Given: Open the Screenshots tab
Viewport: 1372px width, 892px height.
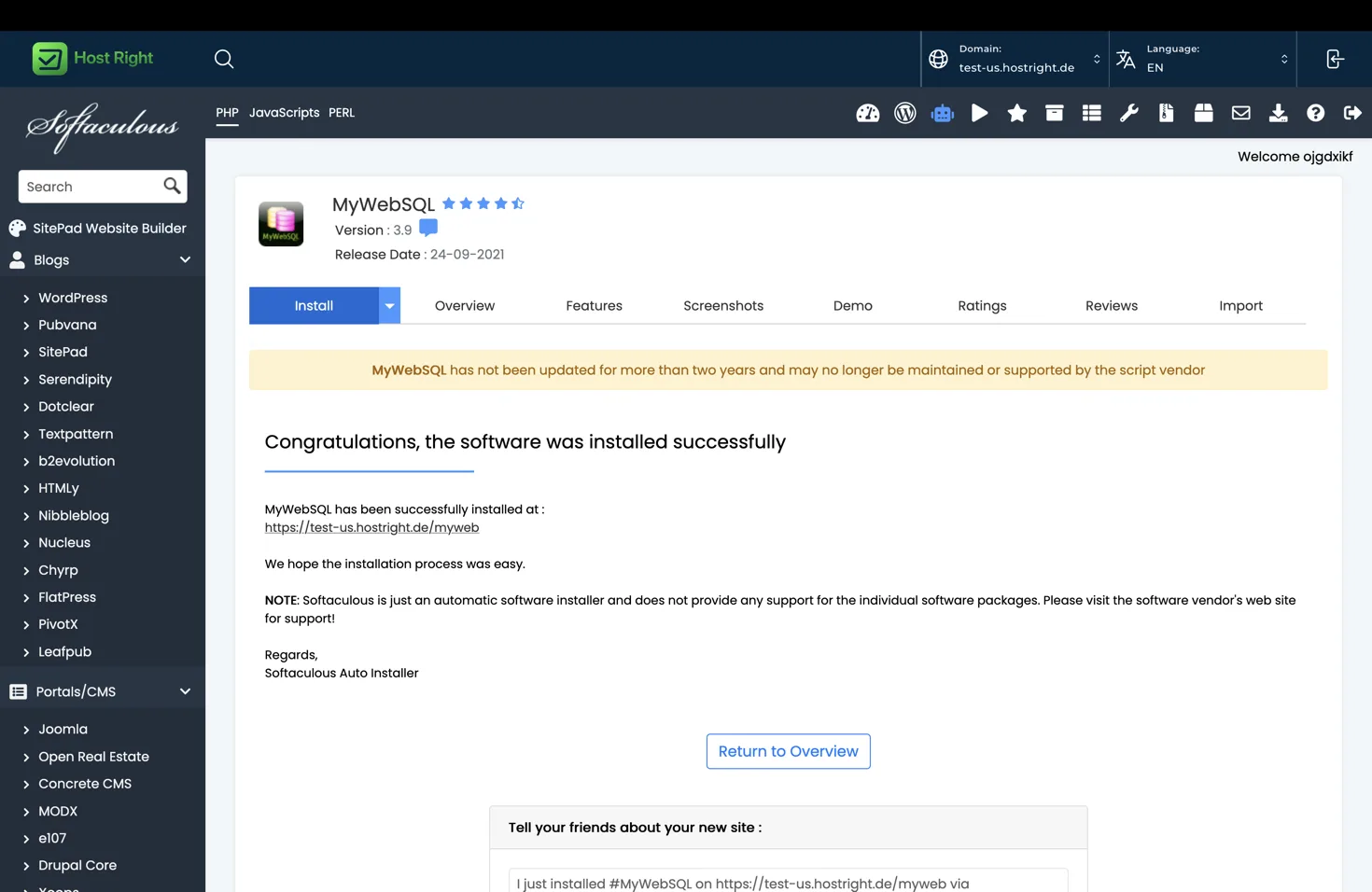Looking at the screenshot, I should tap(723, 306).
